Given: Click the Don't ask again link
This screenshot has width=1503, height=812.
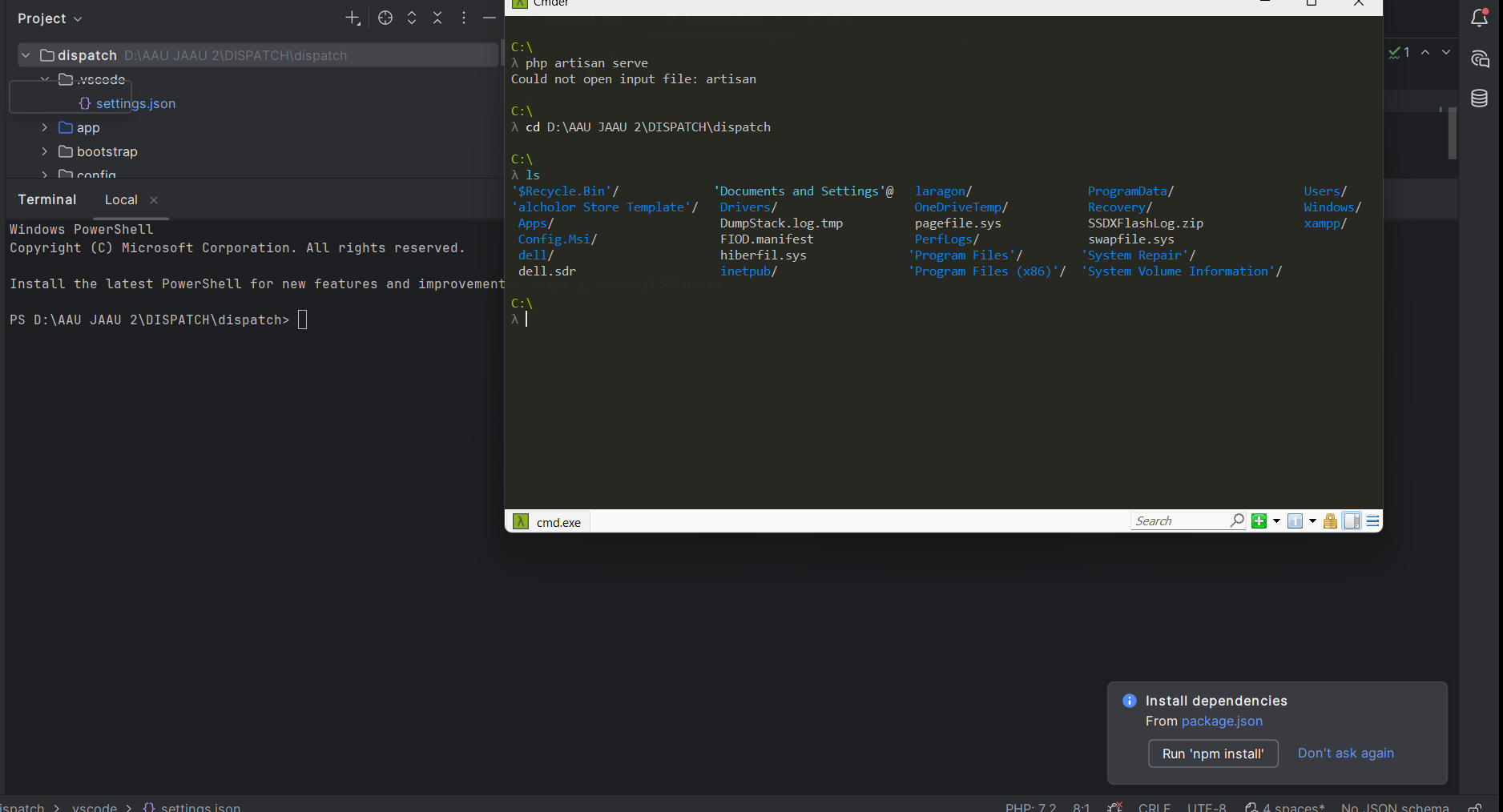Looking at the screenshot, I should pos(1345,754).
